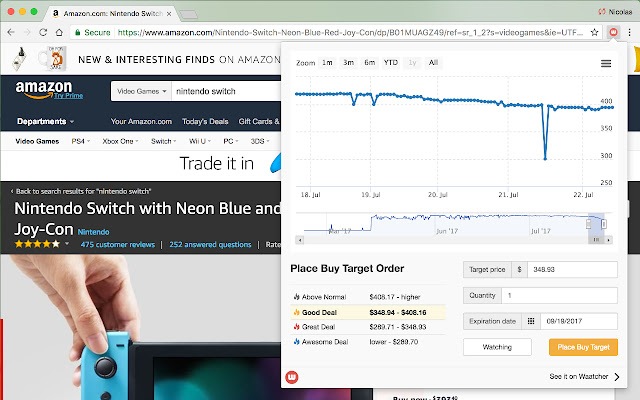Set chart zoom to 6m

pos(369,62)
